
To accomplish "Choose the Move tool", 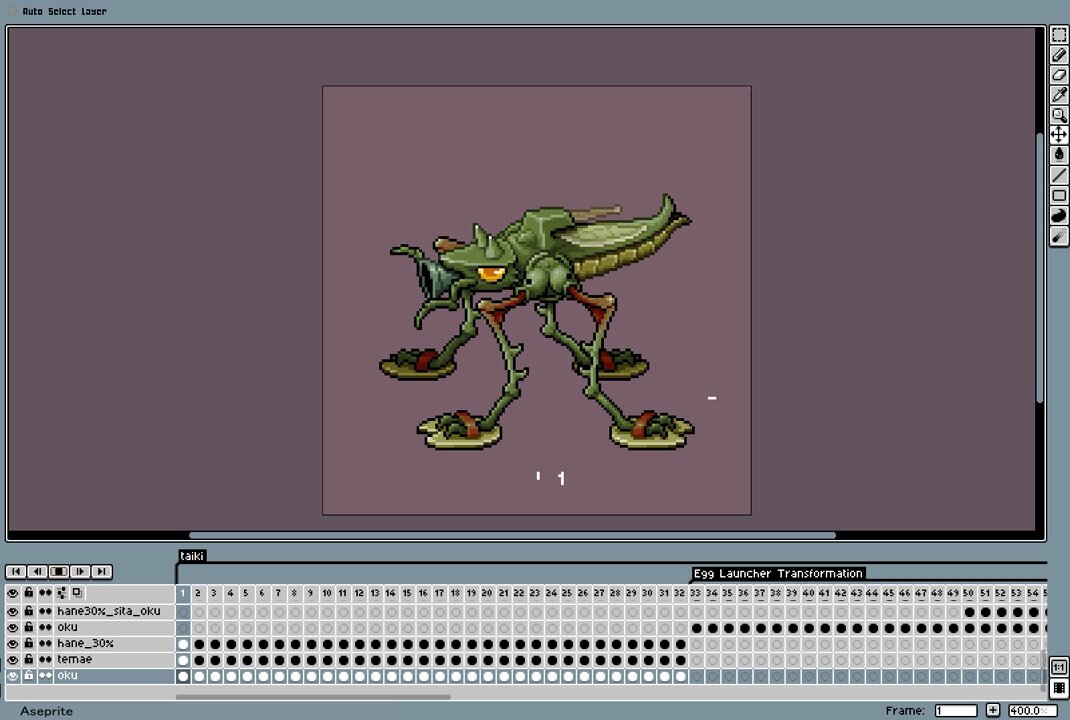I will 1058,134.
